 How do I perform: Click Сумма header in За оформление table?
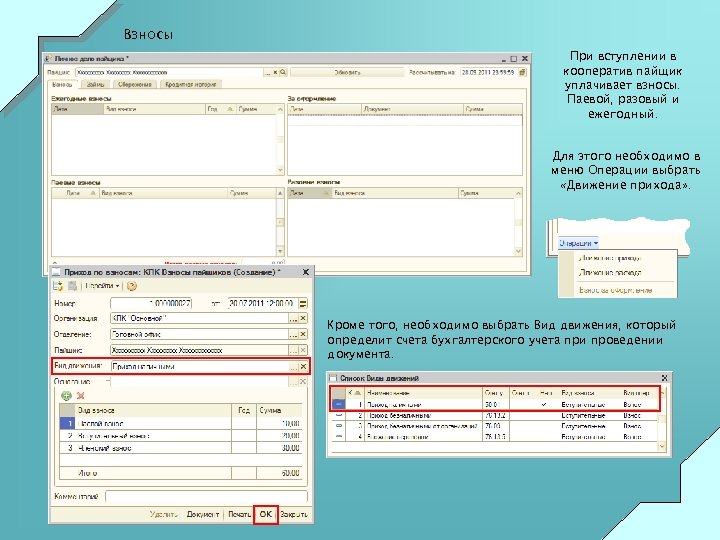[493, 109]
